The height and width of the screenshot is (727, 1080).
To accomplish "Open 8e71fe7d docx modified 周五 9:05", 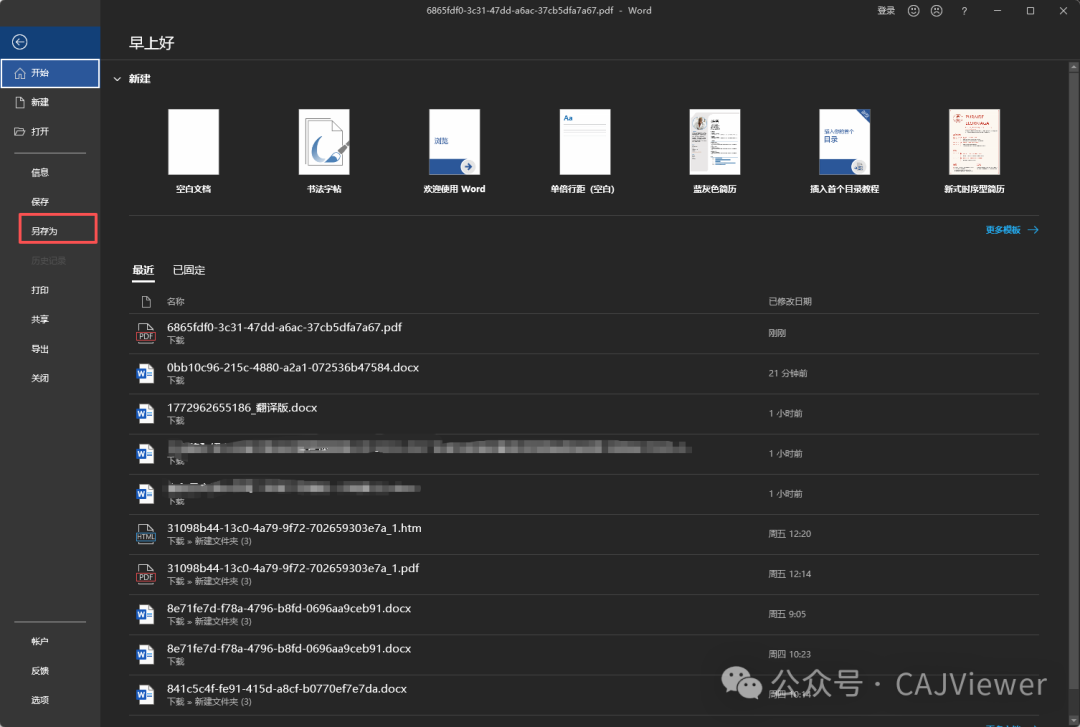I will 584,614.
